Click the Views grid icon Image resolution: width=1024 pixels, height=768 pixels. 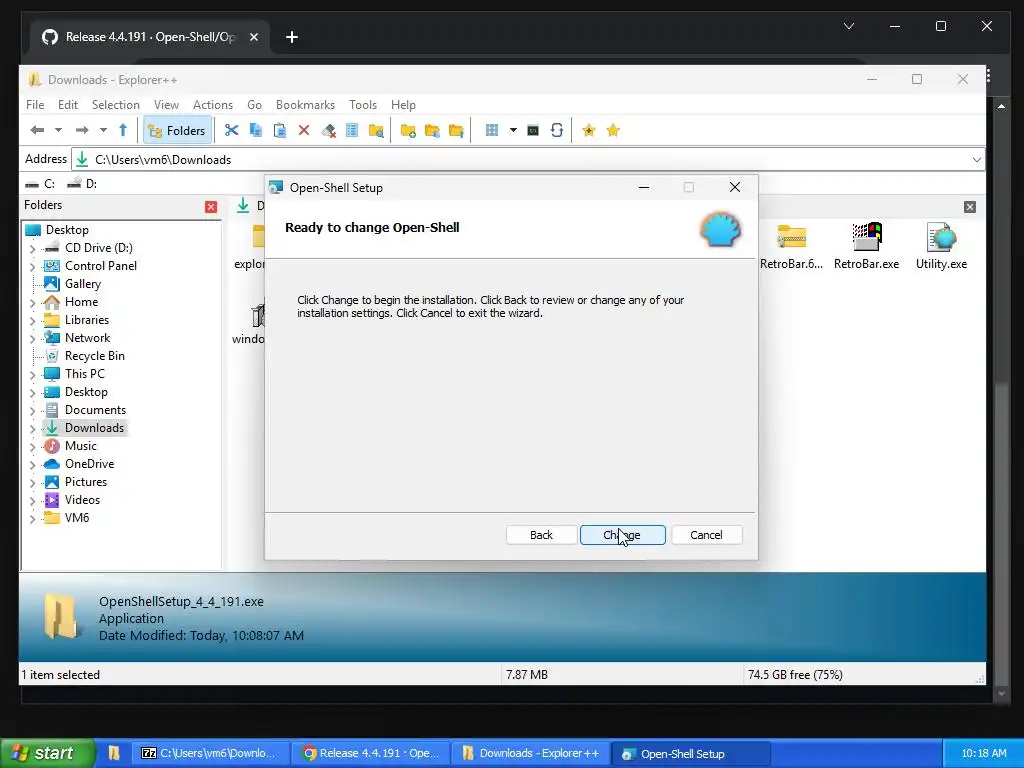click(492, 130)
